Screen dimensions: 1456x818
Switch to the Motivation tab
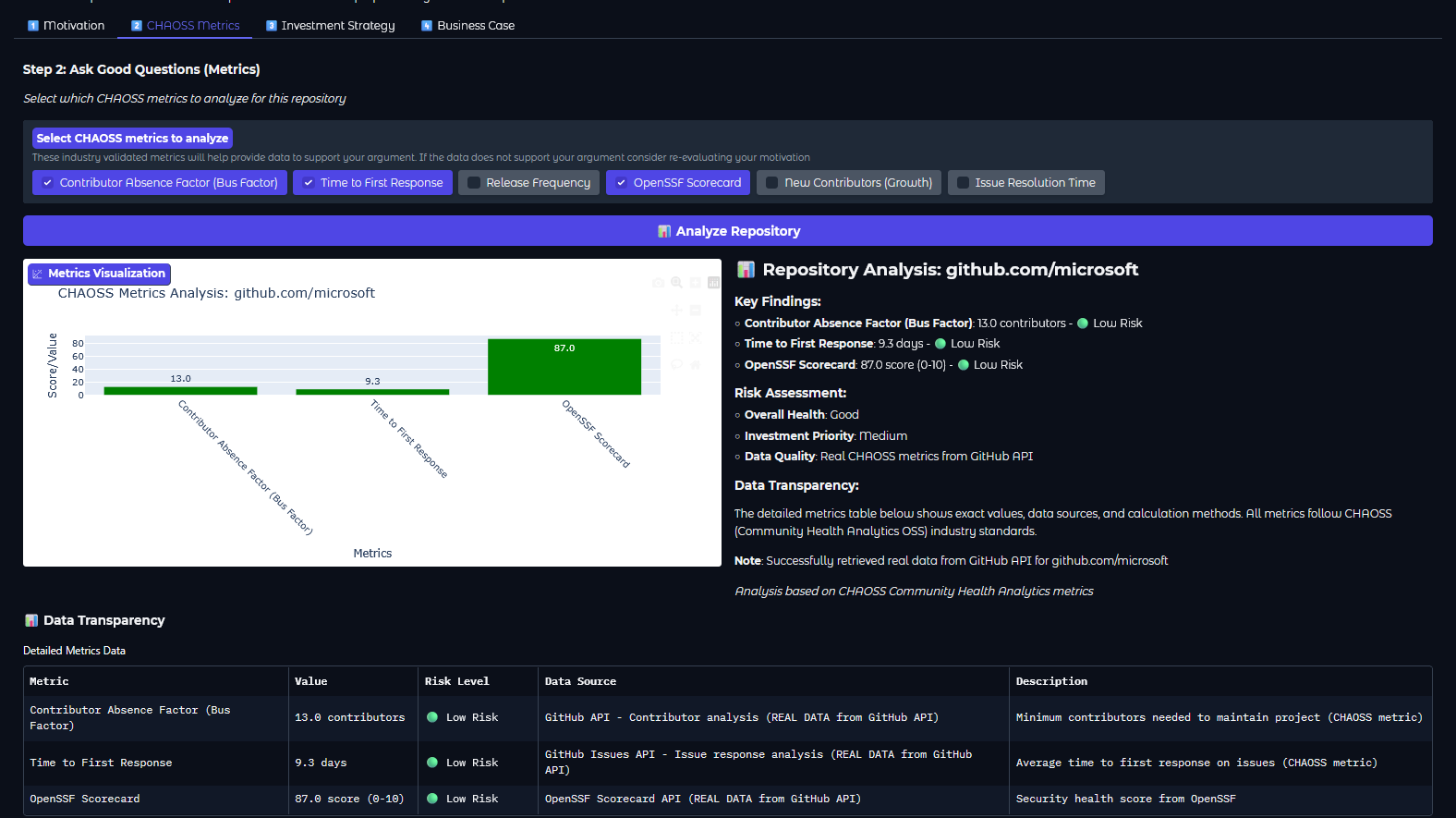(66, 26)
